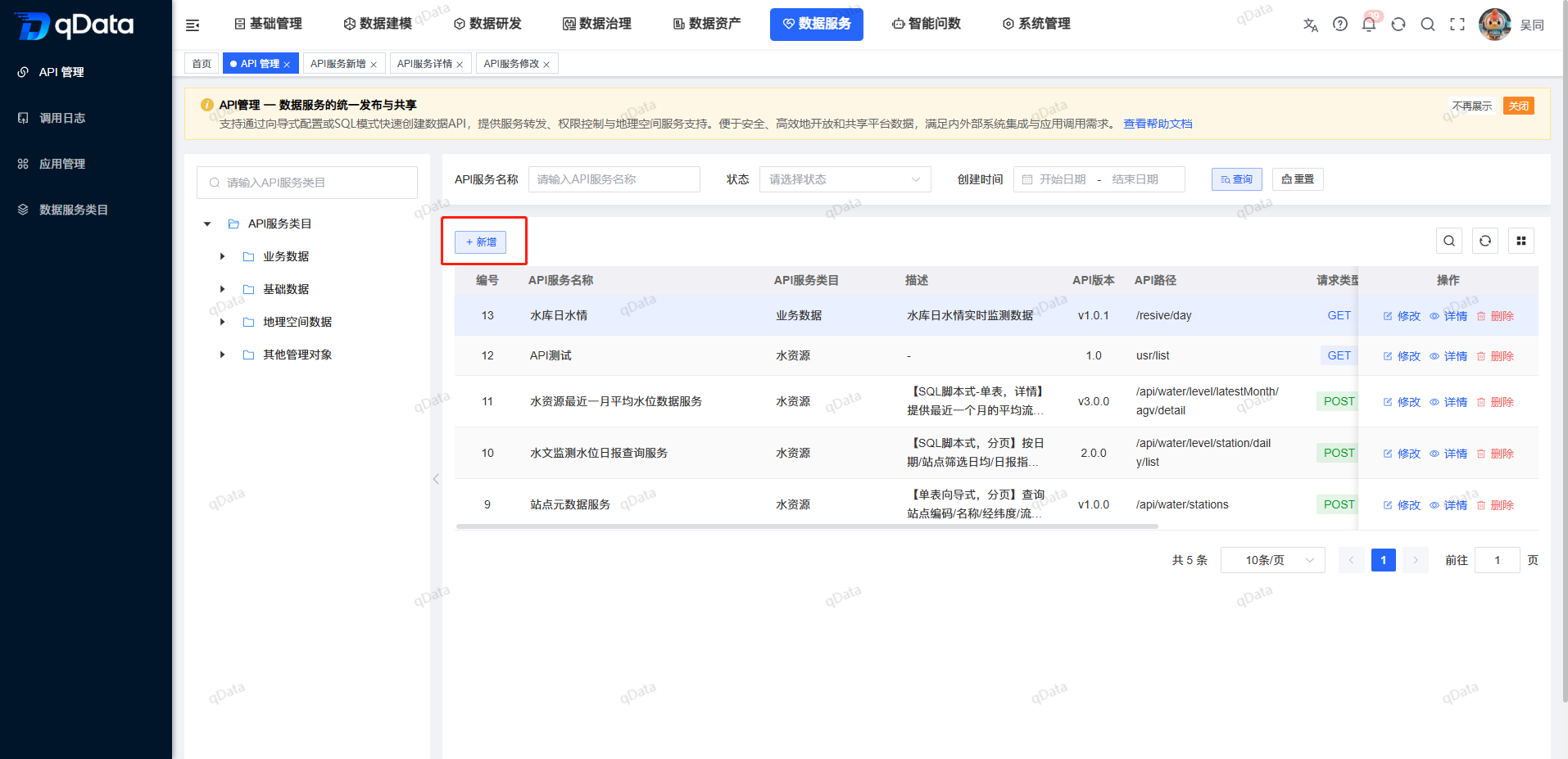Open the 状态 select dropdown
This screenshot has height=759, width=1568.
[x=845, y=179]
